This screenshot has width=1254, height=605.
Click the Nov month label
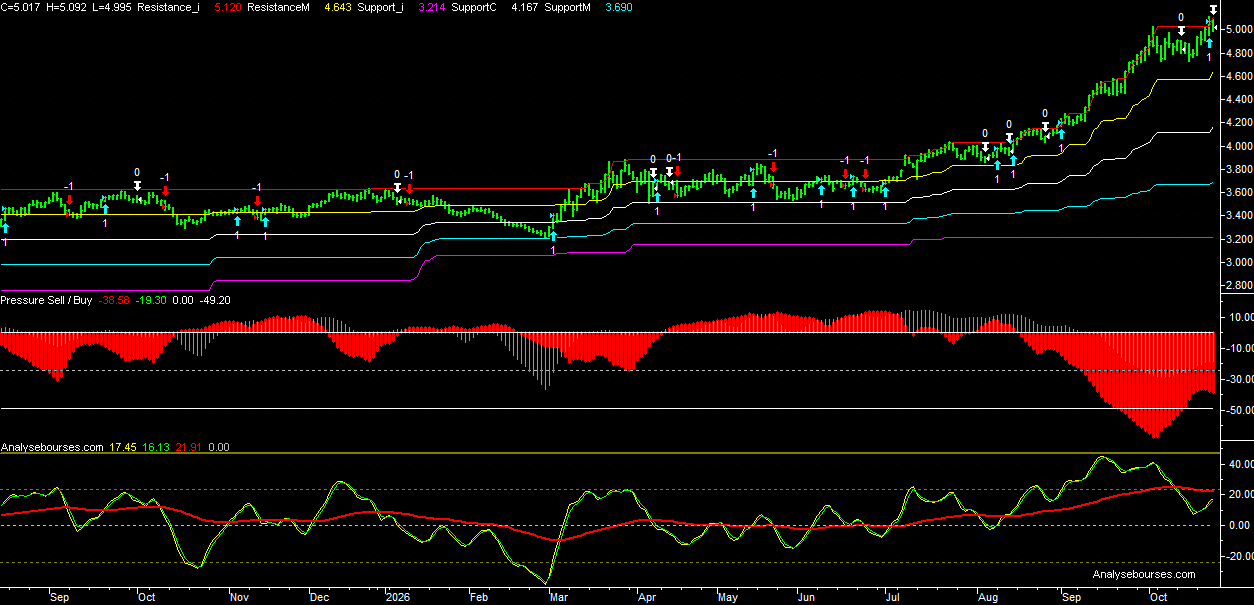pyautogui.click(x=239, y=597)
